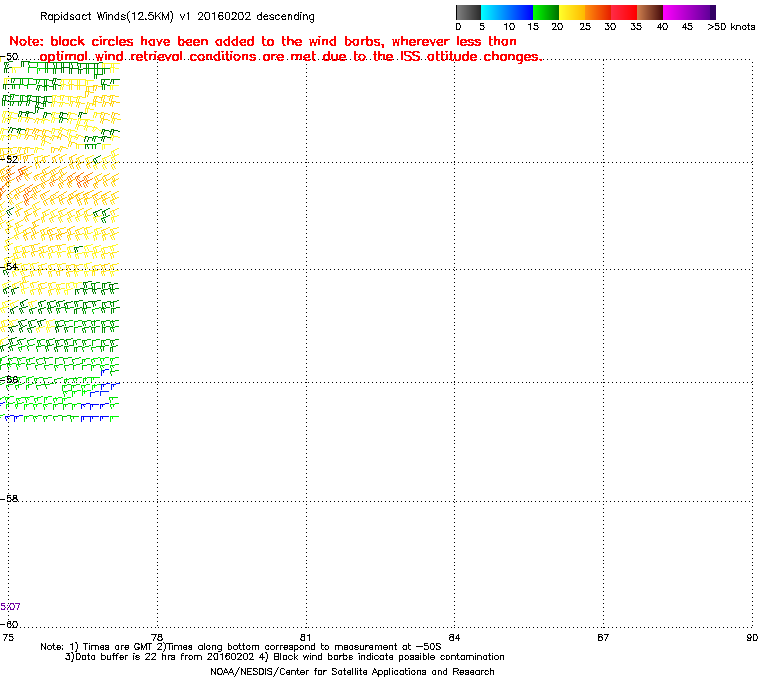Click the longitude label '78'
Screen dimensions: 760x688
157,638
